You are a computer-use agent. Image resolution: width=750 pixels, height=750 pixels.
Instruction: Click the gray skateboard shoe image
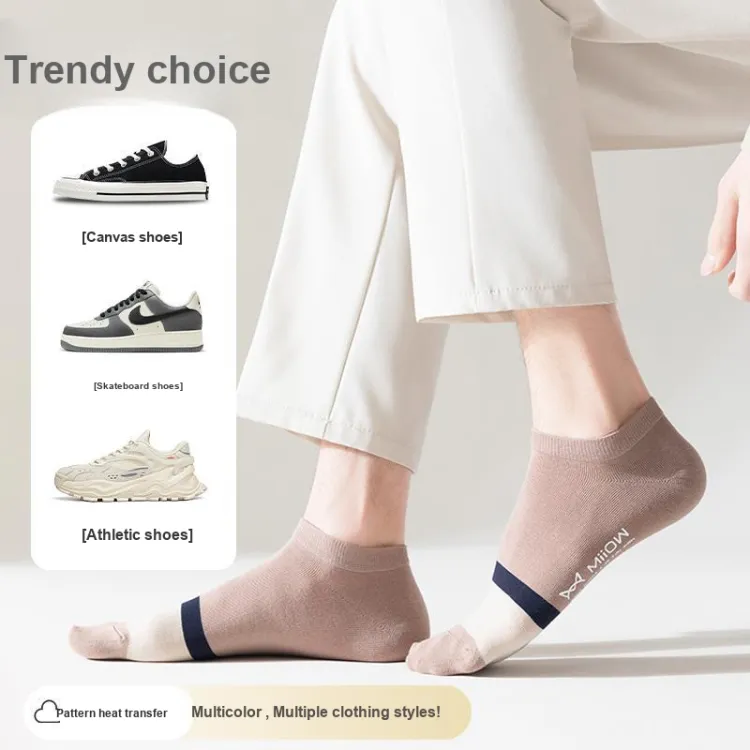pyautogui.click(x=132, y=316)
